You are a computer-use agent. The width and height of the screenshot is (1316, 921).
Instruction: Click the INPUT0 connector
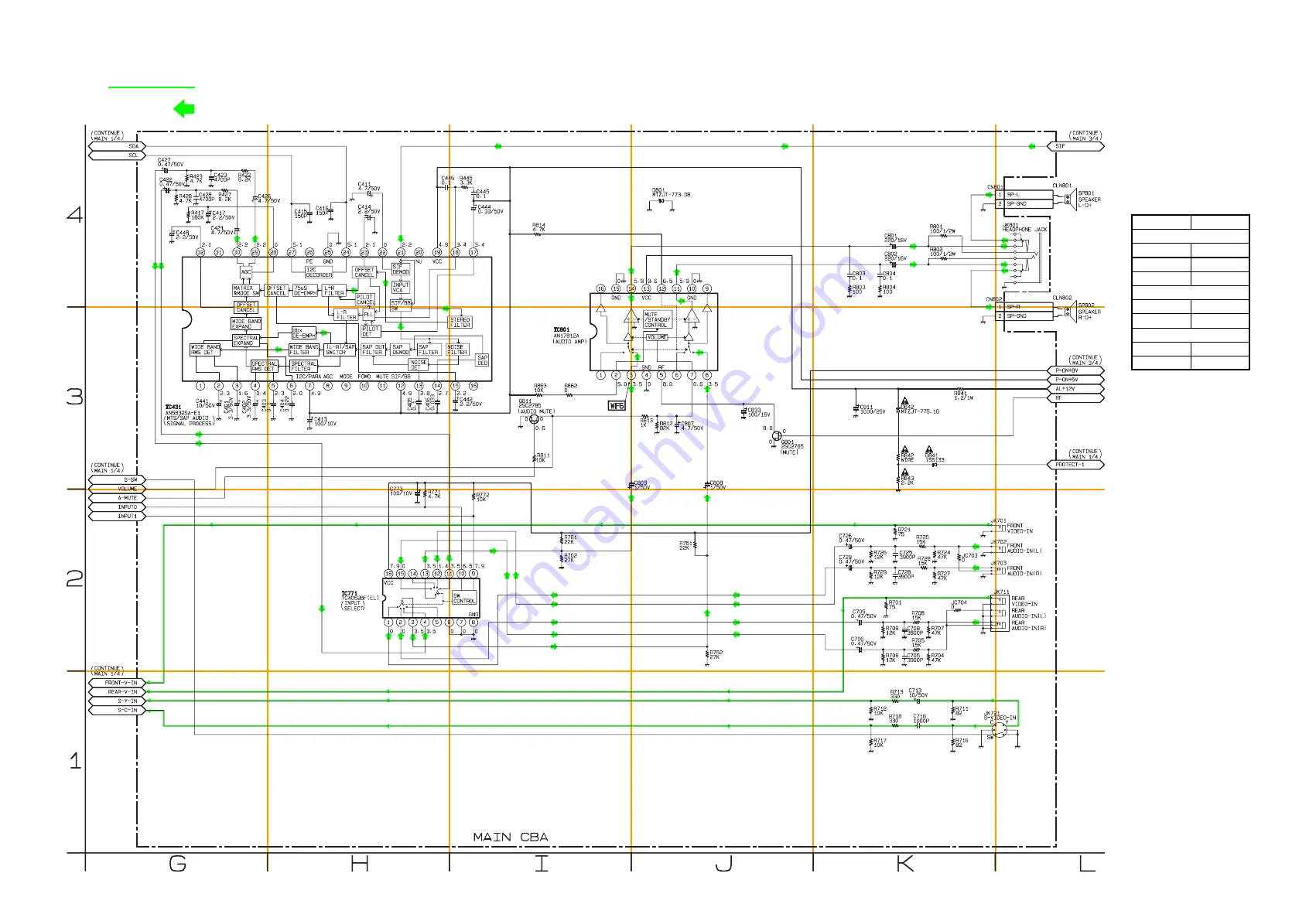(x=118, y=507)
